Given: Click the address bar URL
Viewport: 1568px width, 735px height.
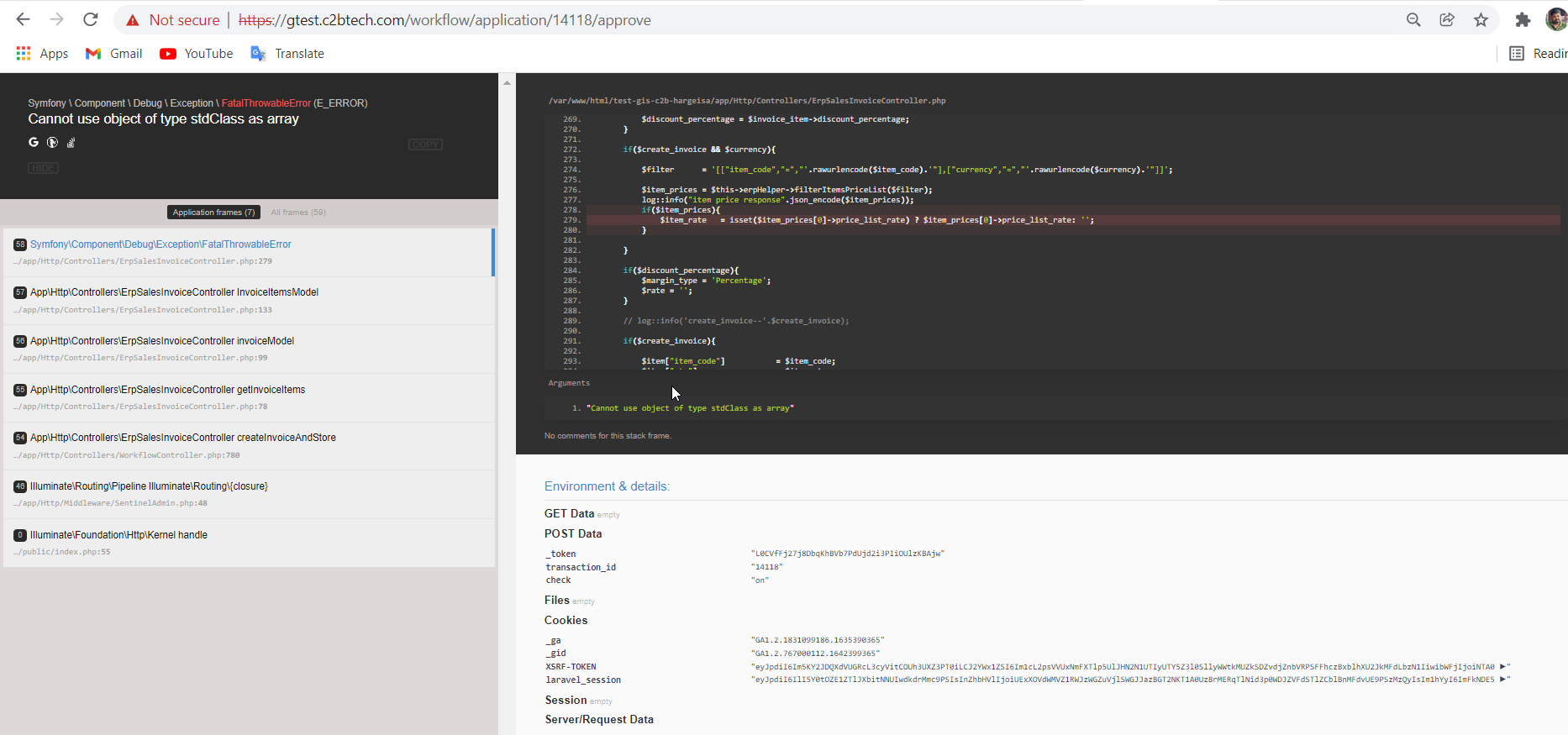Looking at the screenshot, I should click(x=445, y=20).
